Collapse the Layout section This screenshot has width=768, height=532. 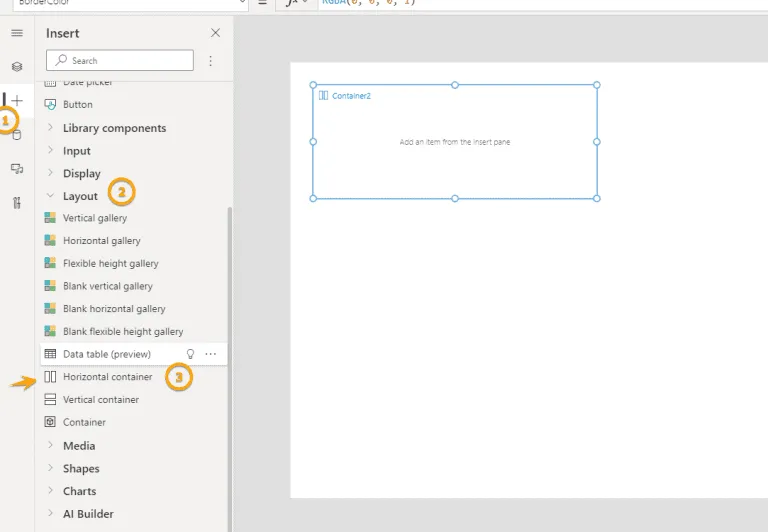coord(80,196)
